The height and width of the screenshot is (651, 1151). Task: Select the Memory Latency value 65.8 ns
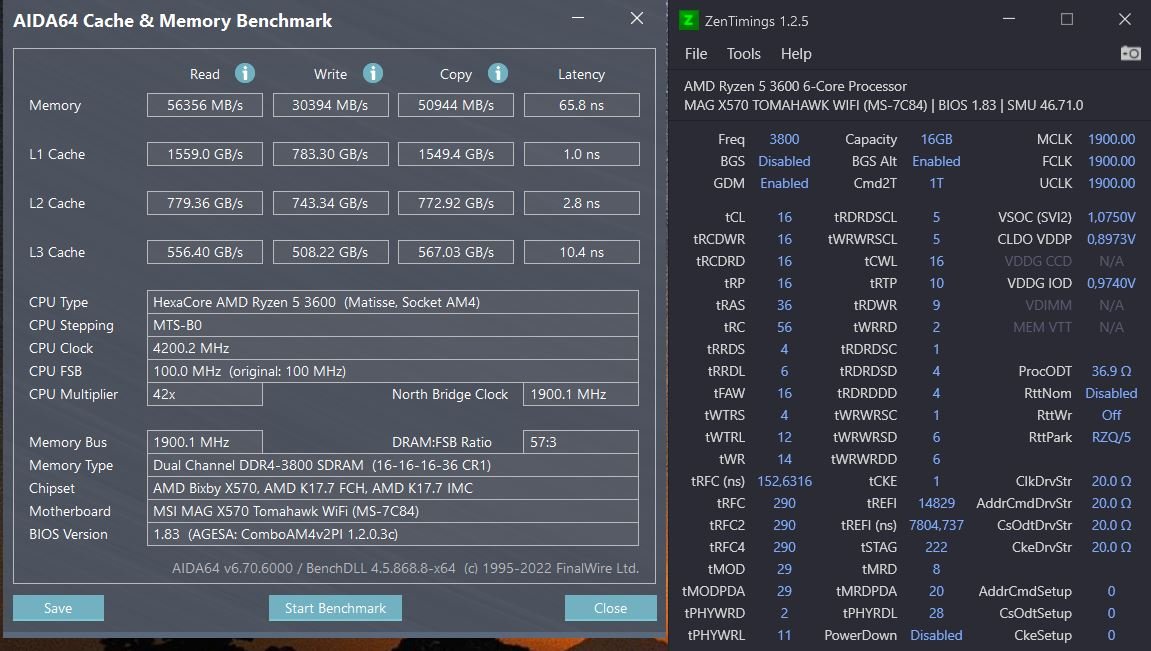click(x=581, y=105)
